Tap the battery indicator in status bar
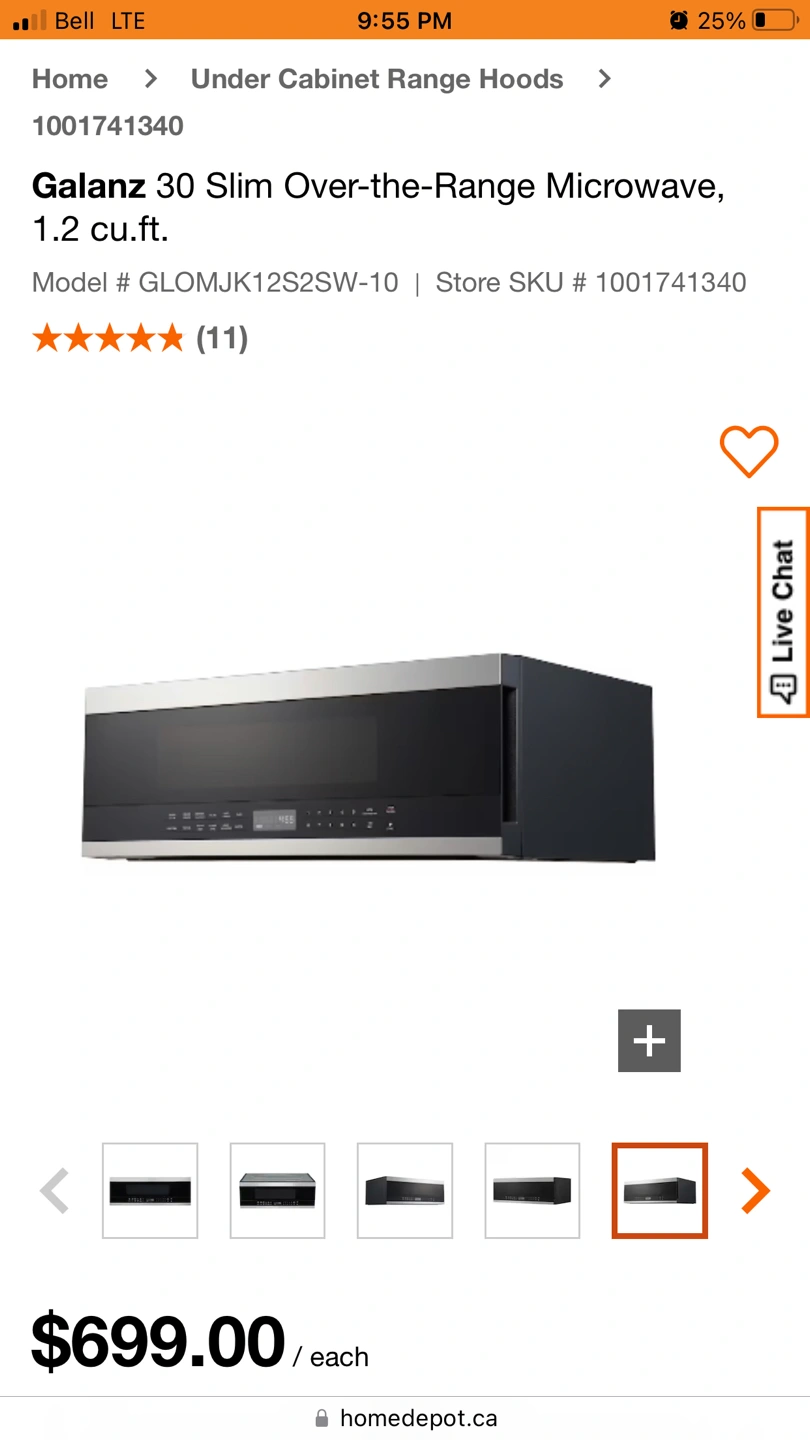Screen dimensions: 810x1440 776,20
